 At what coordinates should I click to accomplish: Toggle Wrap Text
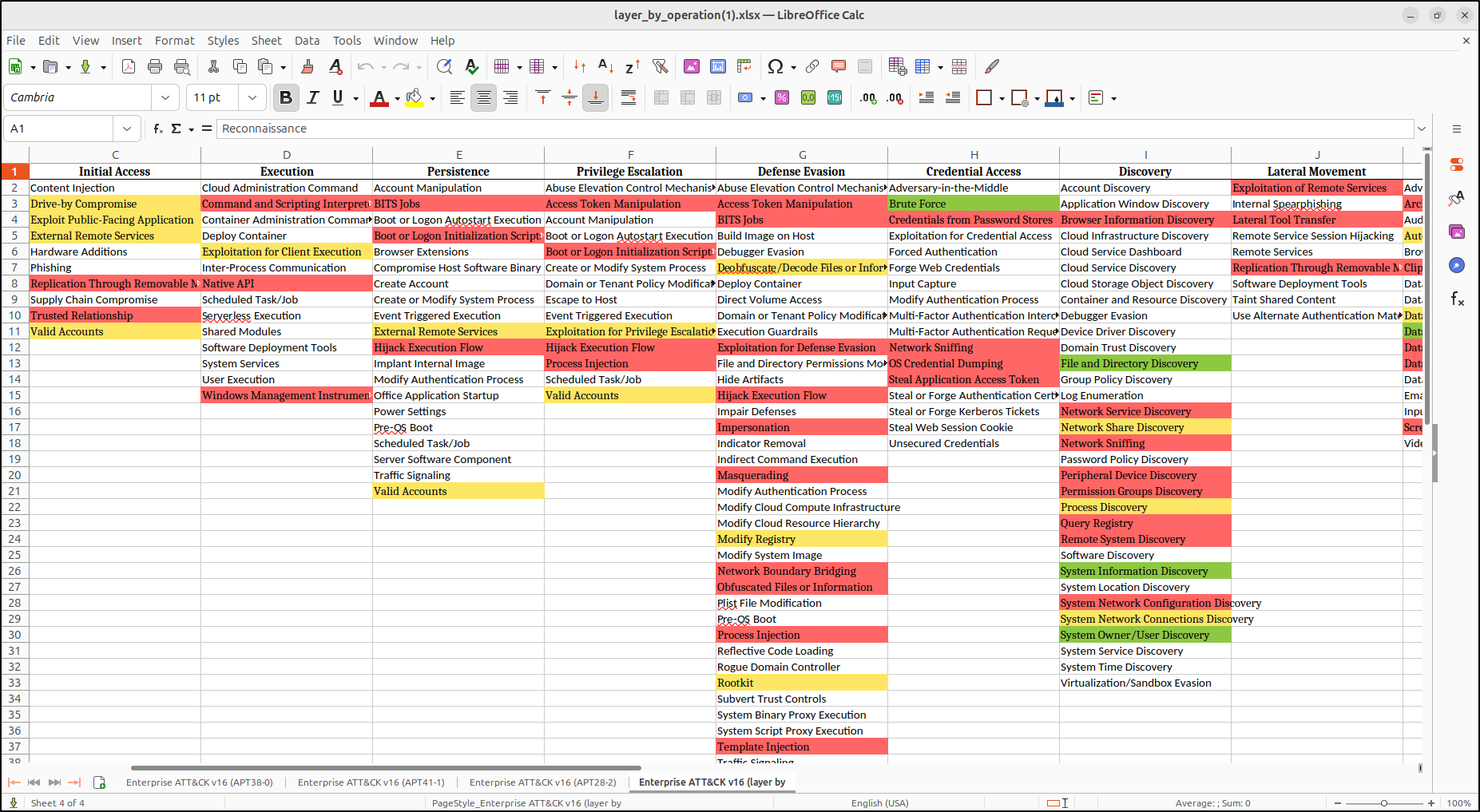click(629, 97)
